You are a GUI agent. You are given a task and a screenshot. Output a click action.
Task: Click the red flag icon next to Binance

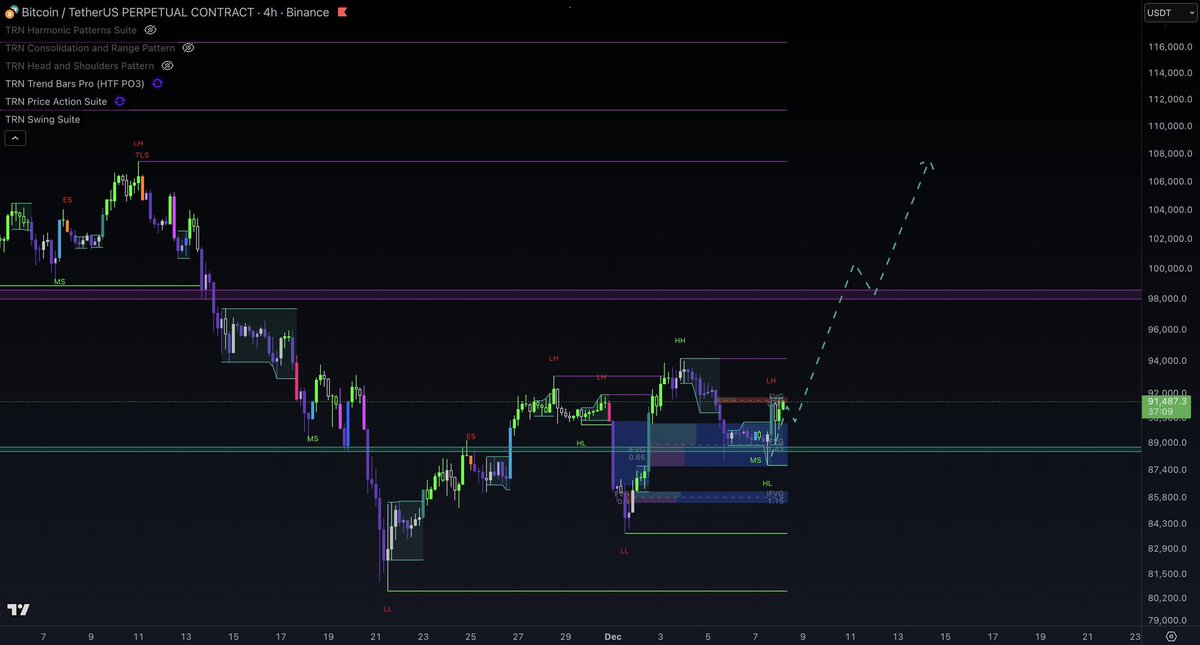tap(340, 12)
